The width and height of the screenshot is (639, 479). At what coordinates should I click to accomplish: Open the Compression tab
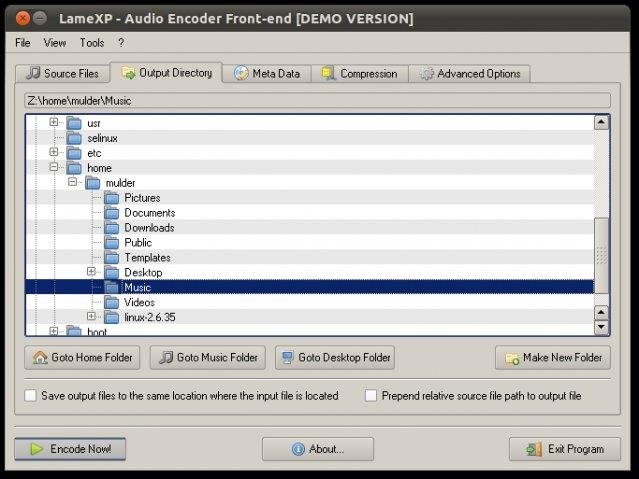click(359, 73)
